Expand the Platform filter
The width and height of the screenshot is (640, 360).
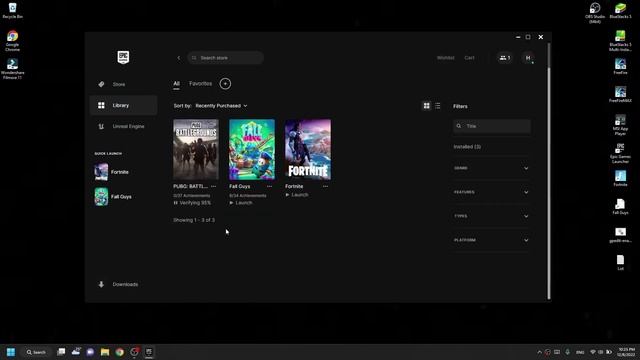click(x=491, y=240)
